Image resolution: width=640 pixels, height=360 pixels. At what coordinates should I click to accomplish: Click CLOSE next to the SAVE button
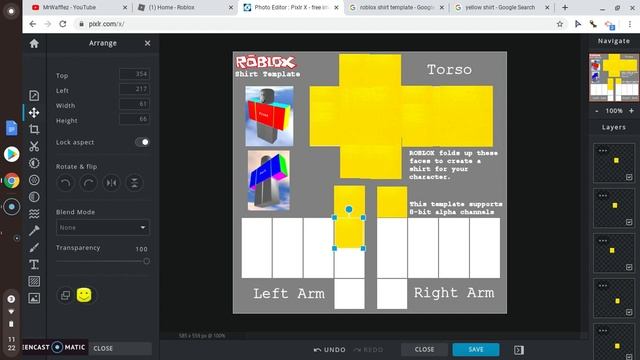pyautogui.click(x=424, y=349)
